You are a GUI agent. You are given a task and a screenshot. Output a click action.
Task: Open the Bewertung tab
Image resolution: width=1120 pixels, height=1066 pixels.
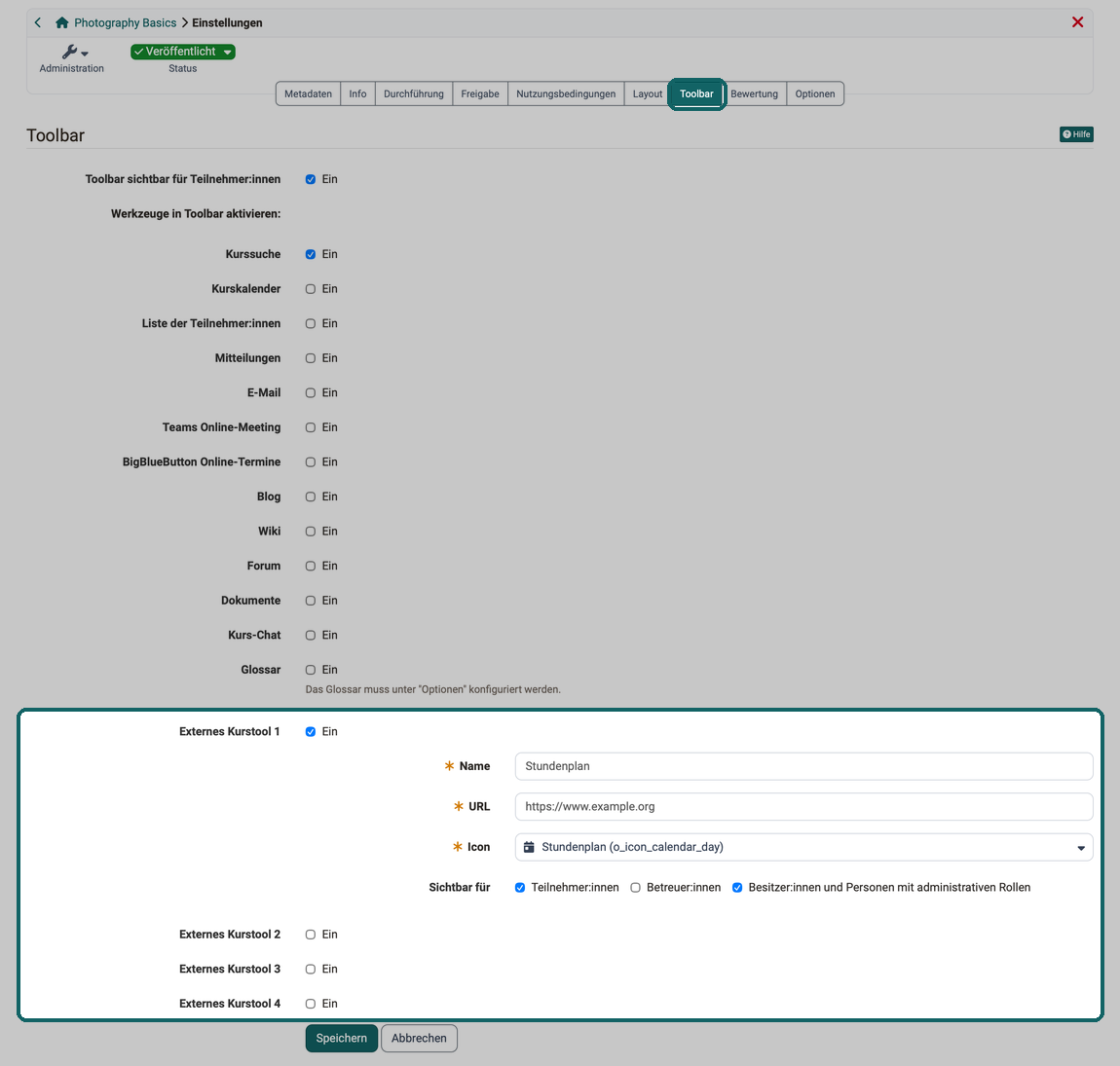pos(754,93)
